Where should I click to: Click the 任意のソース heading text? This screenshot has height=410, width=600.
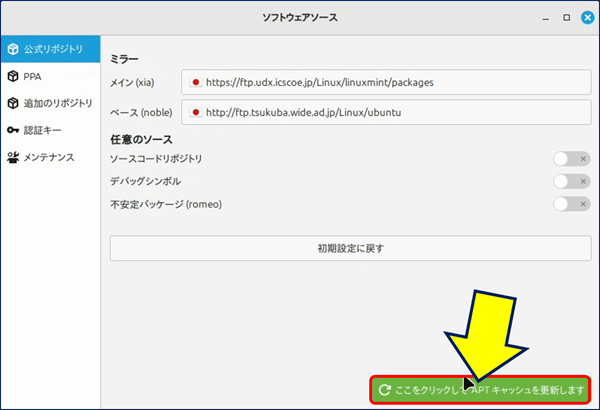[x=141, y=139]
